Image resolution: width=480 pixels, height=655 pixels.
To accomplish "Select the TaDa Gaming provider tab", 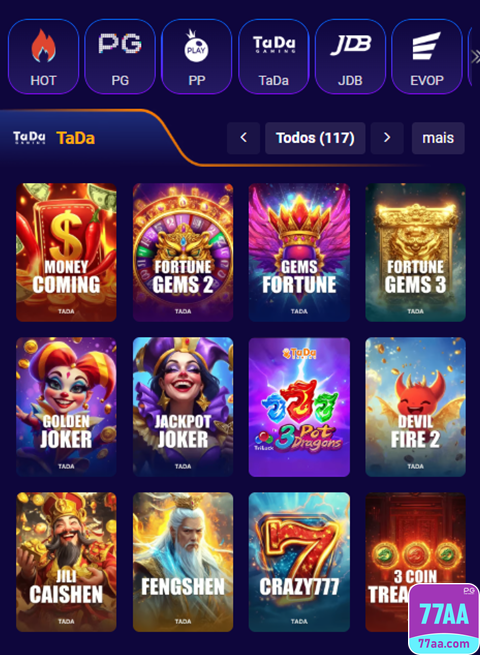I will point(274,56).
